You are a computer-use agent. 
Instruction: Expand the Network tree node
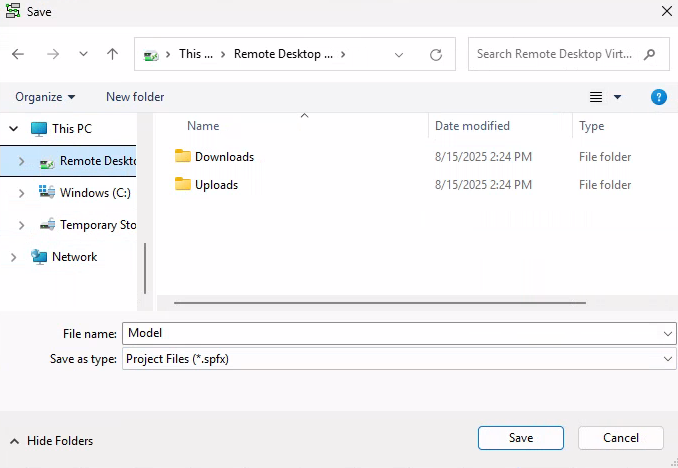coord(13,257)
